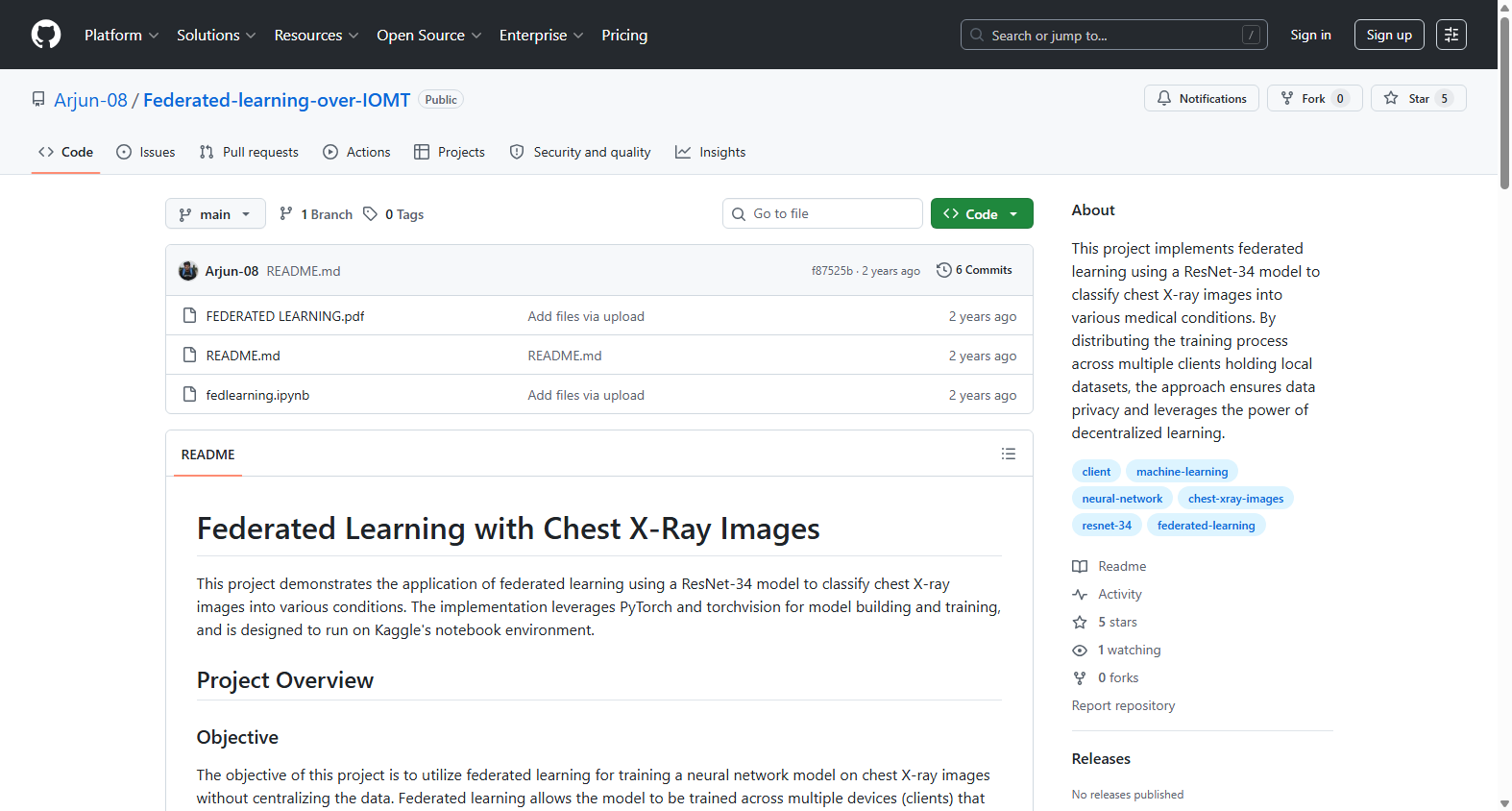Image resolution: width=1512 pixels, height=811 pixels.
Task: Open the green Code dropdown button
Action: coord(982,213)
